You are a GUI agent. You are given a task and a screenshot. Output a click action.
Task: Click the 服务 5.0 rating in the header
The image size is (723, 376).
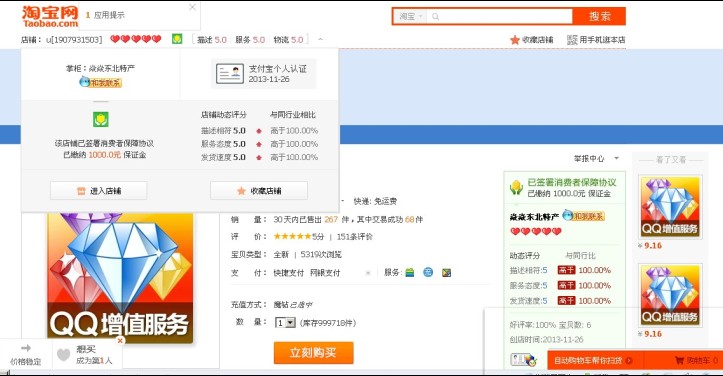(x=250, y=40)
